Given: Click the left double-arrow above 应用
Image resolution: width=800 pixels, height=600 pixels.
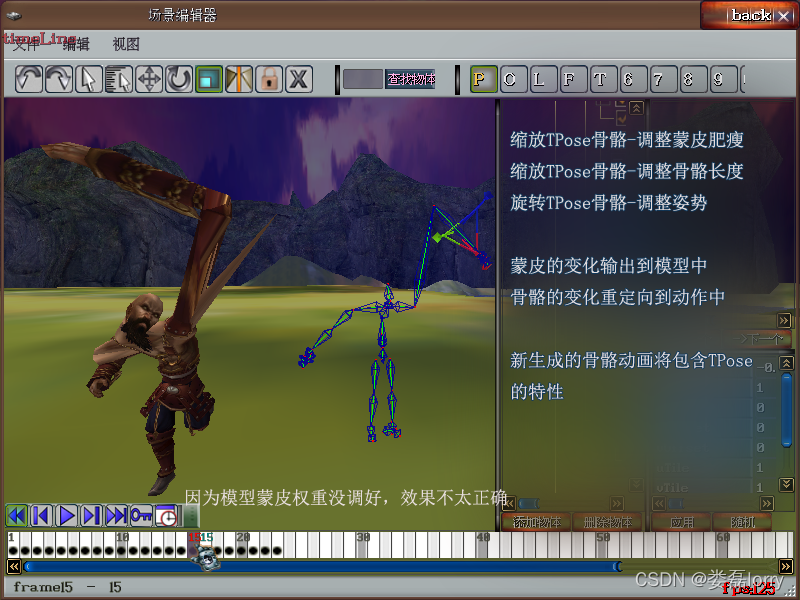Looking at the screenshot, I should [659, 504].
